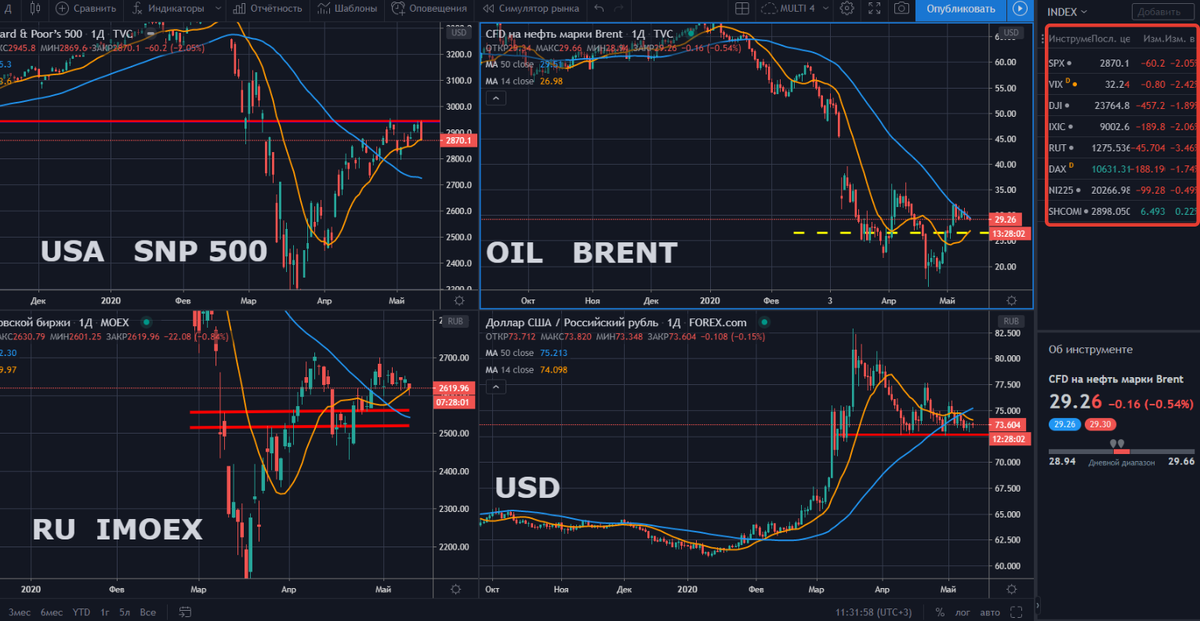
Task: Click the Инструмент column header
Action: pos(1068,38)
